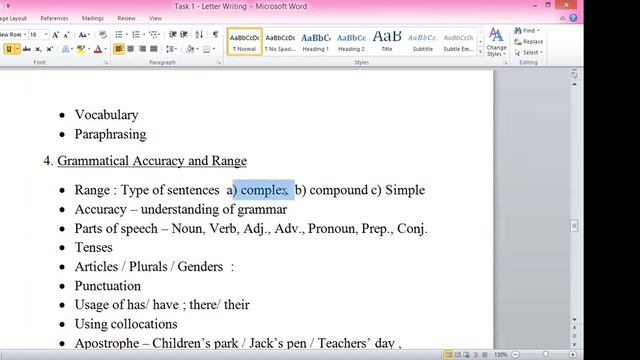This screenshot has width=640, height=360.
Task: Open the Review tab
Action: tap(127, 18)
